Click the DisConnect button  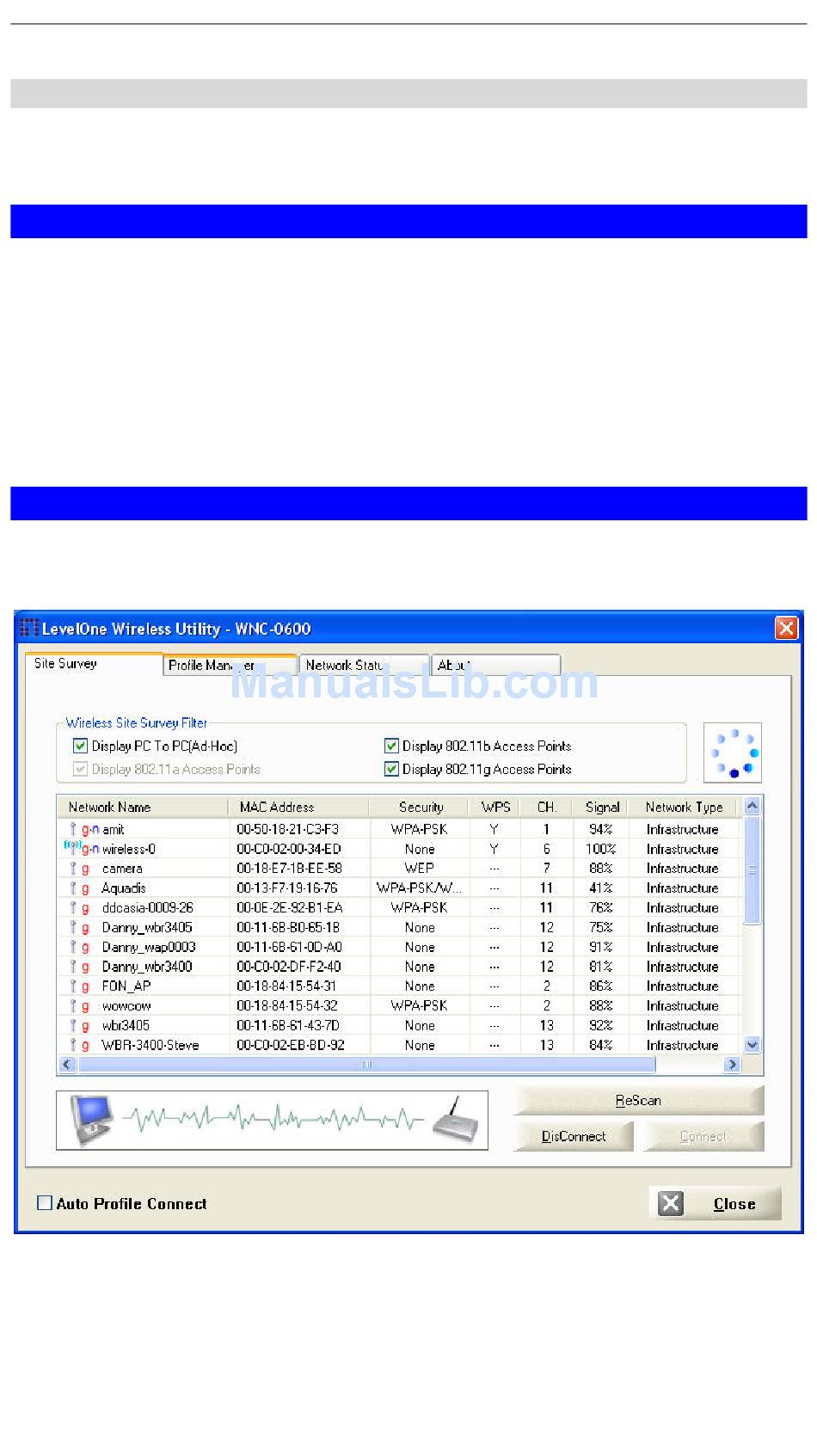574,1136
